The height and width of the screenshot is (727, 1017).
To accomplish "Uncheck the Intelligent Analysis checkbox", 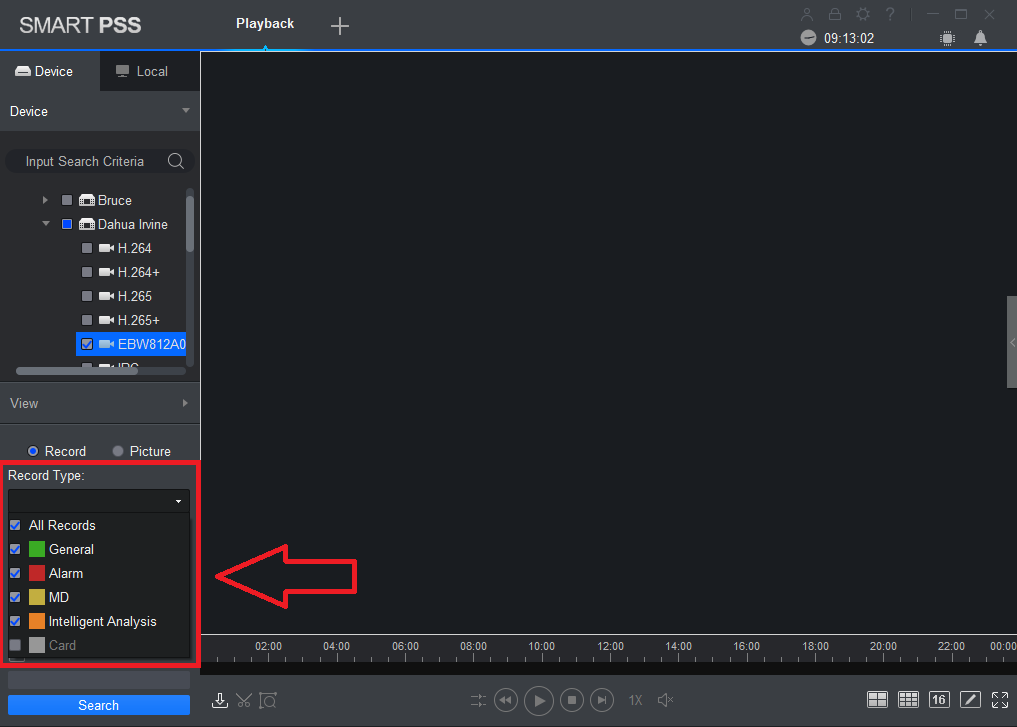I will pos(15,621).
